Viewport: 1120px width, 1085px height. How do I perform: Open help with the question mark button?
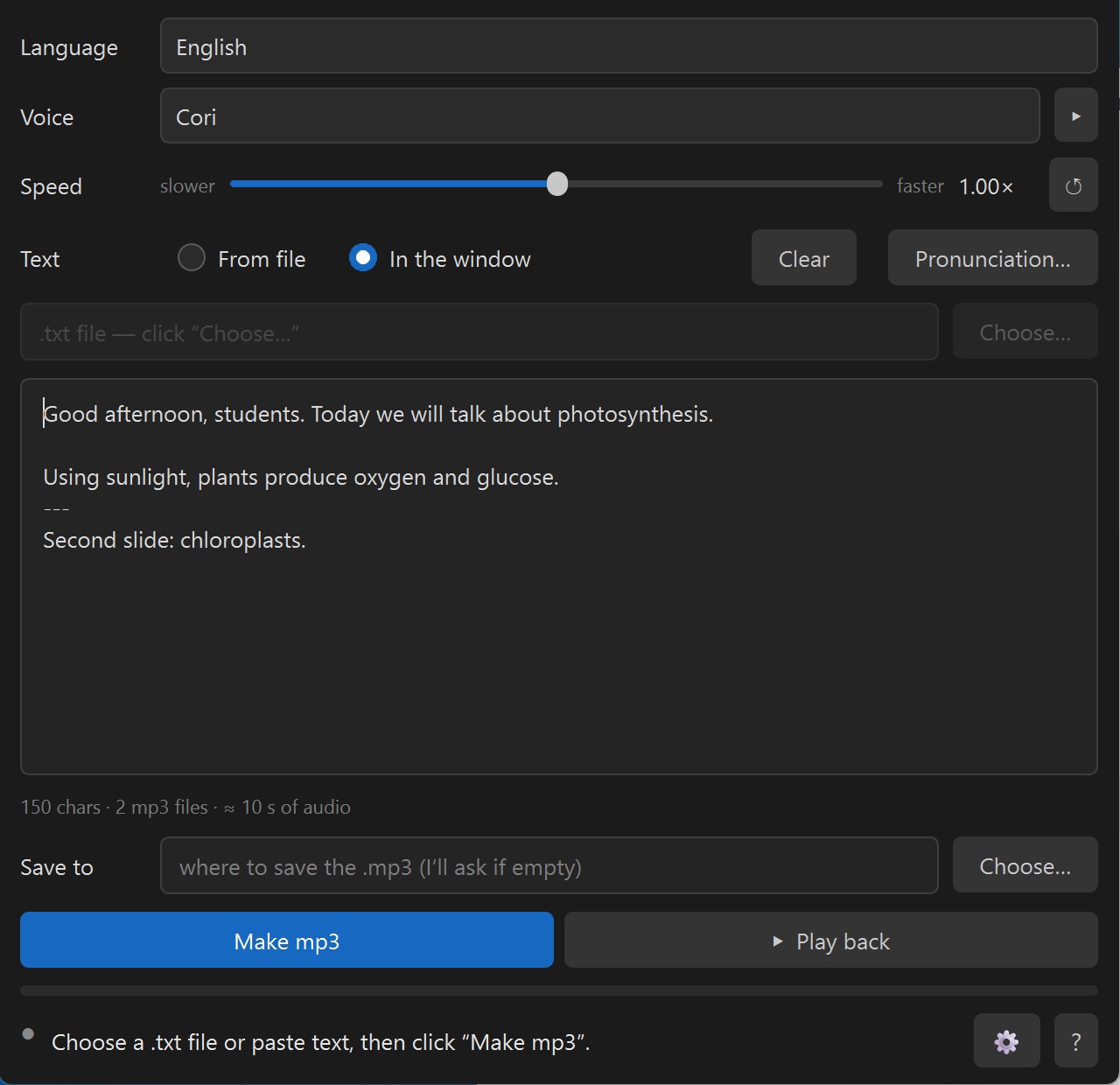[x=1075, y=1041]
